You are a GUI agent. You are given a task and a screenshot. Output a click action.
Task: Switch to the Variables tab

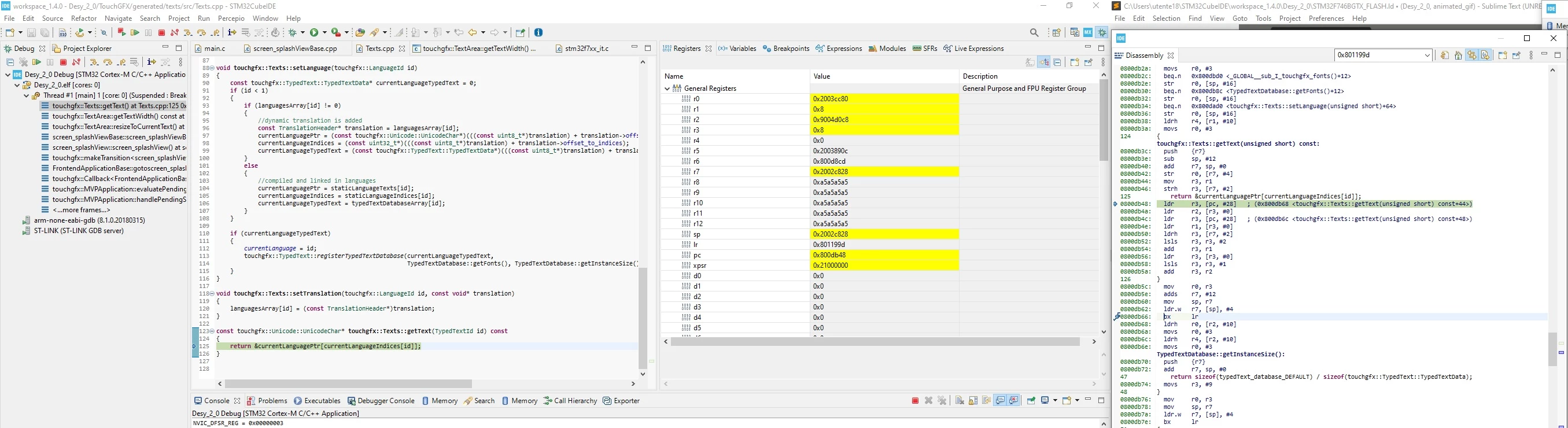pos(736,49)
